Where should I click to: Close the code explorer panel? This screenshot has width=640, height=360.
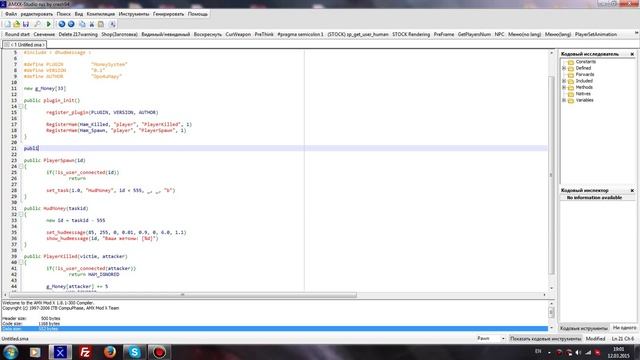[632, 54]
